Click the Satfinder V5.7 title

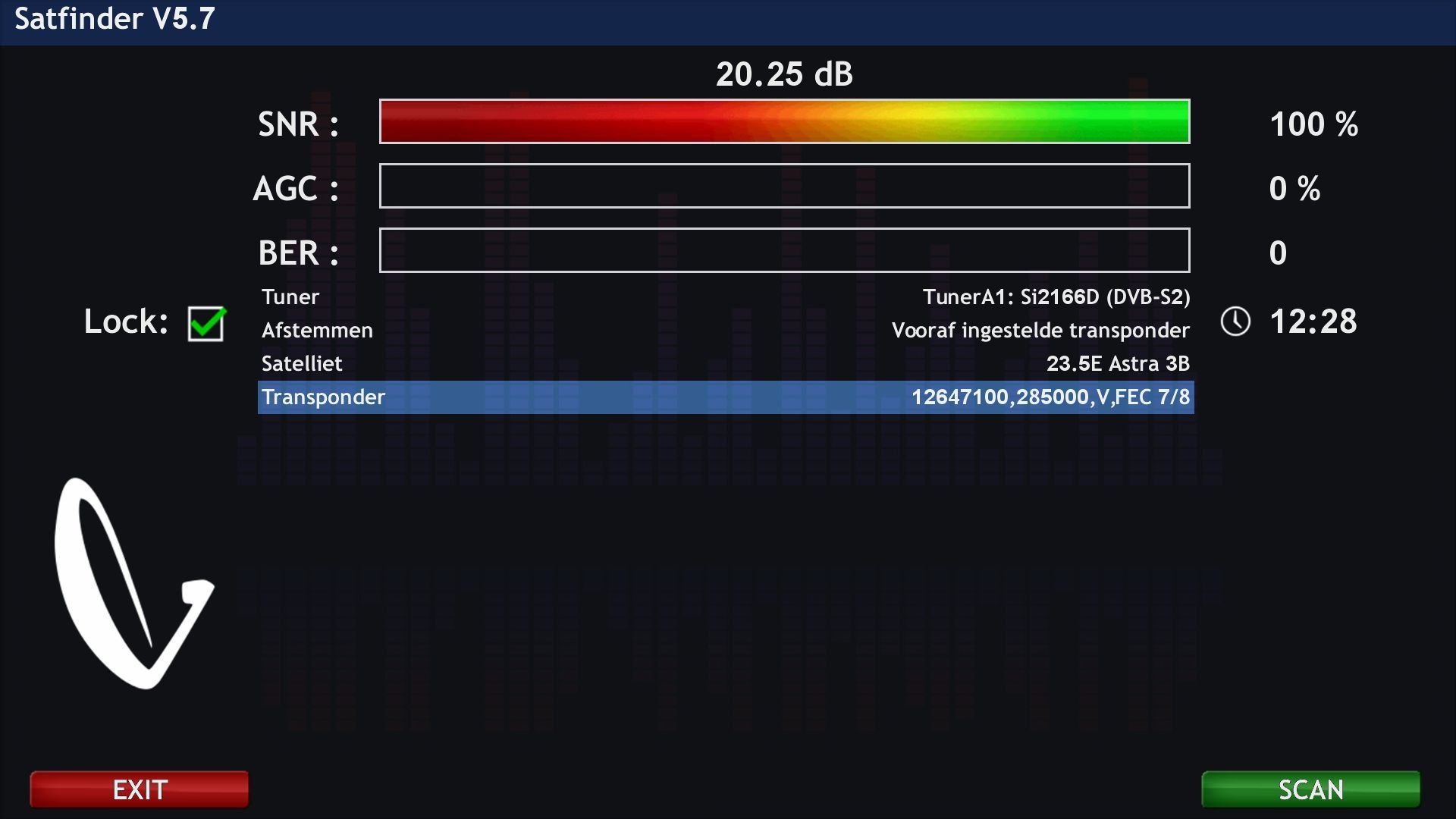115,19
